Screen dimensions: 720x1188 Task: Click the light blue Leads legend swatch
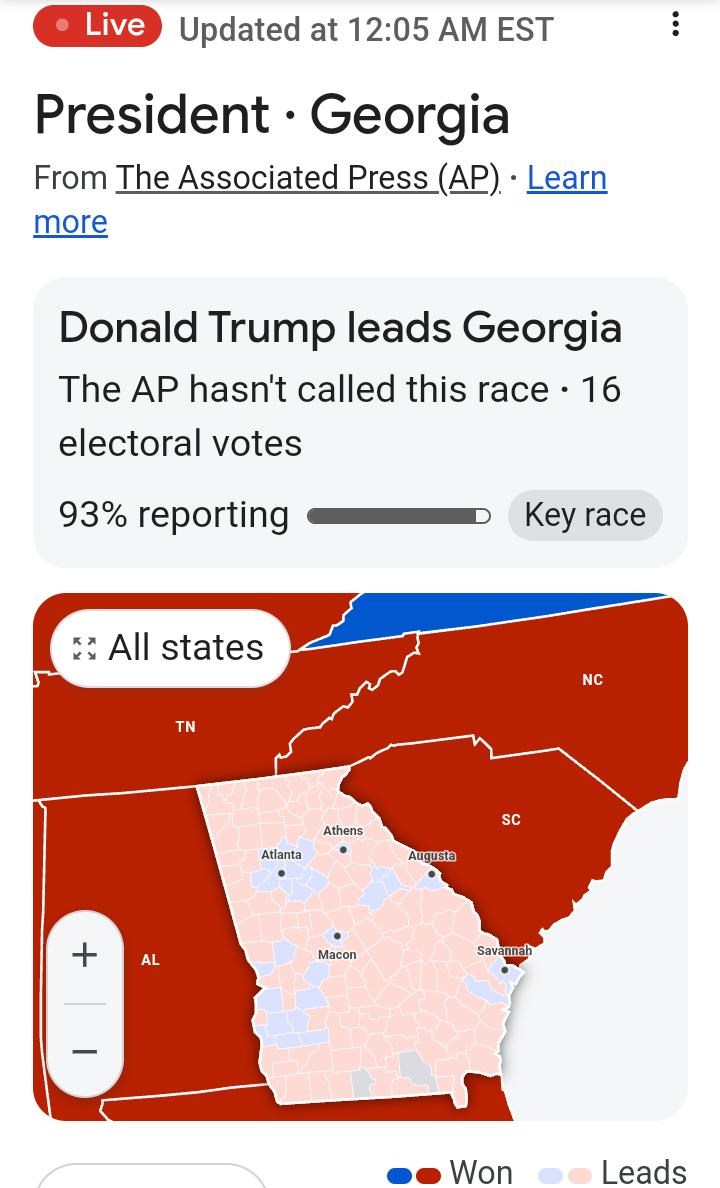[x=550, y=1175]
